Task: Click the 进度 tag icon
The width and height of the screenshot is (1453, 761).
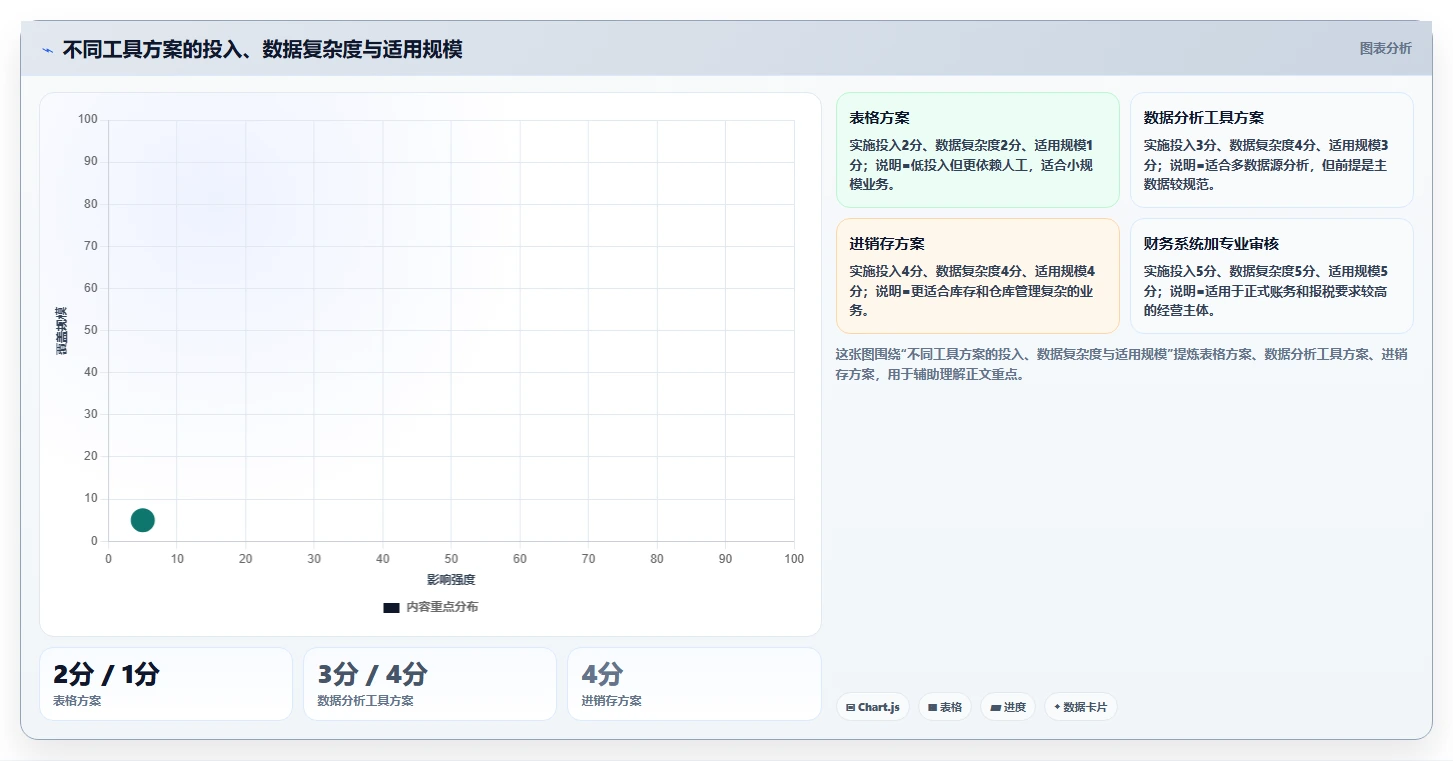Action: point(995,707)
